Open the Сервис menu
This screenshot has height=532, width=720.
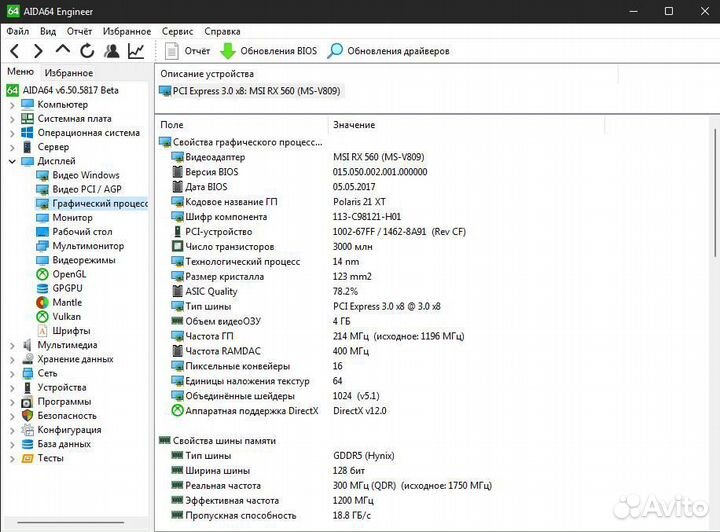(x=178, y=31)
